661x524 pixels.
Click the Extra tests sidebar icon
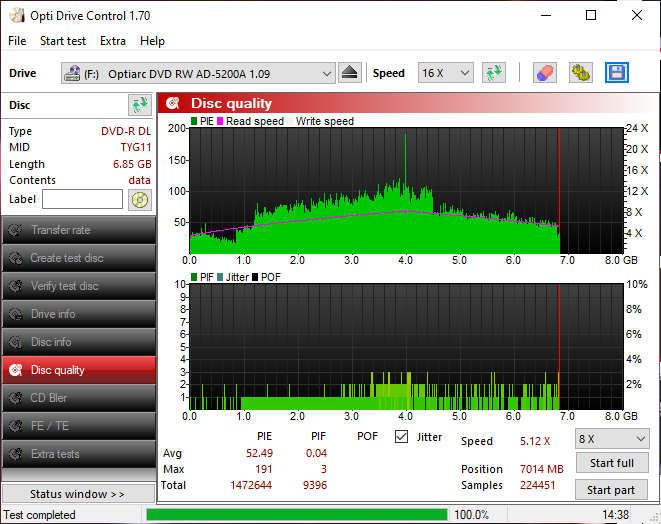click(x=16, y=454)
